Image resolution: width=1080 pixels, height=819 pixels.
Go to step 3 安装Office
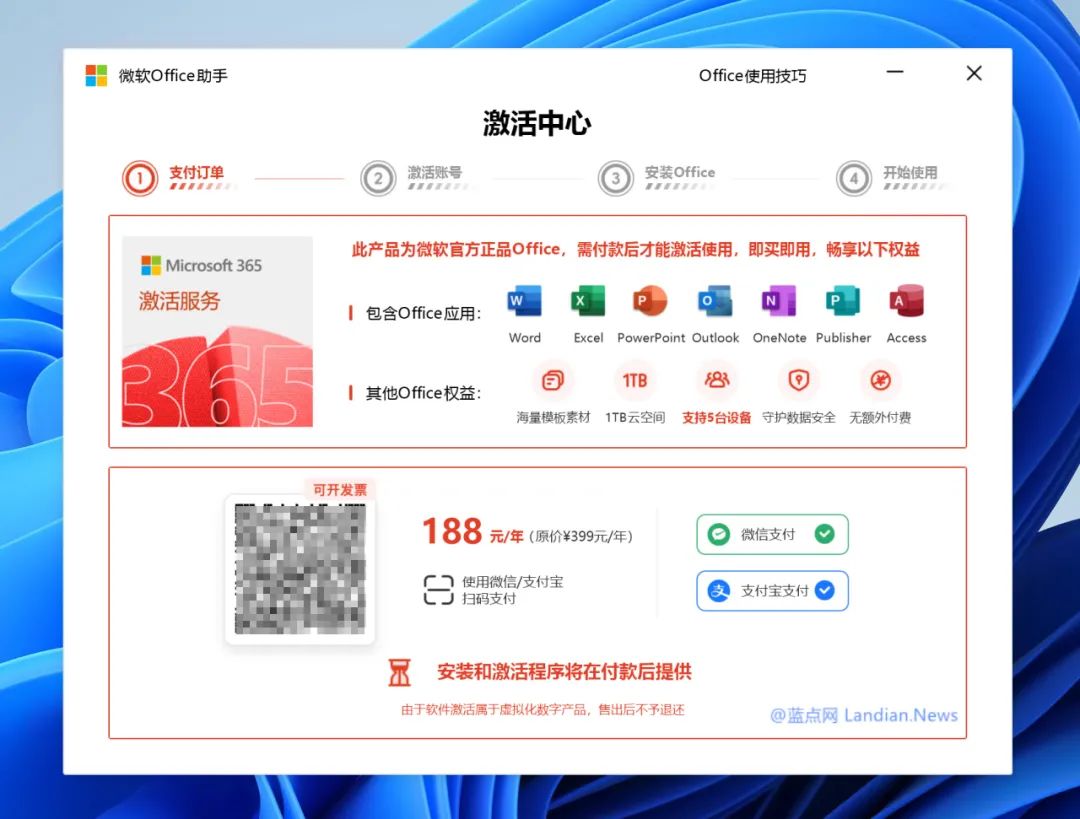coord(658,178)
